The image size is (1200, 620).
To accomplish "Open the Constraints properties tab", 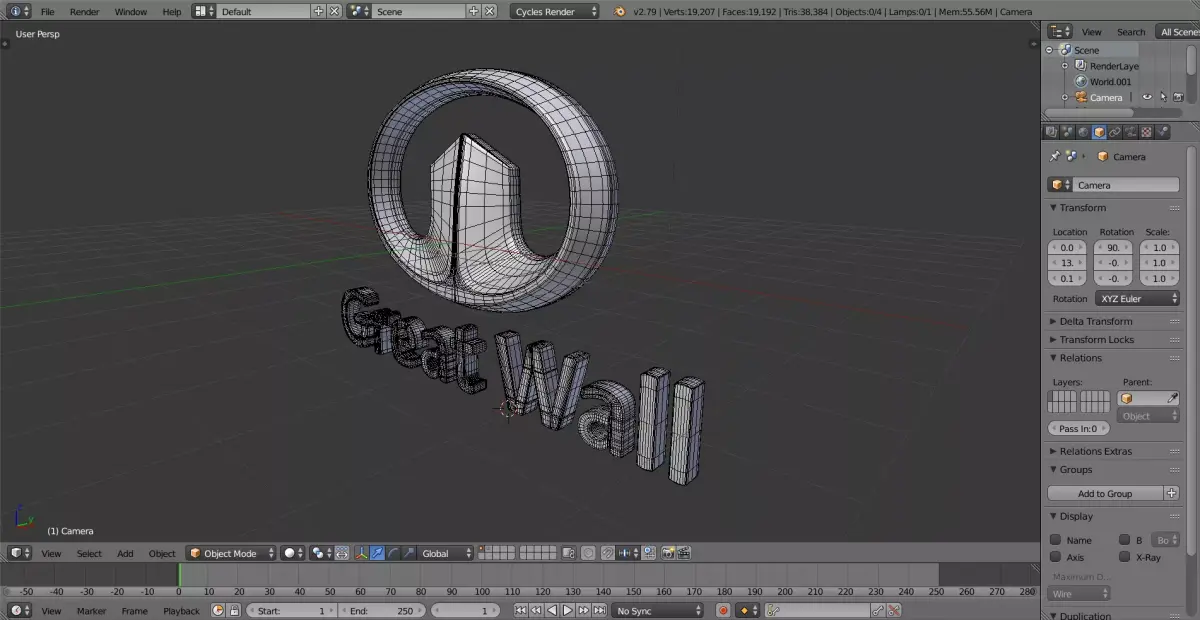I will coord(1115,132).
